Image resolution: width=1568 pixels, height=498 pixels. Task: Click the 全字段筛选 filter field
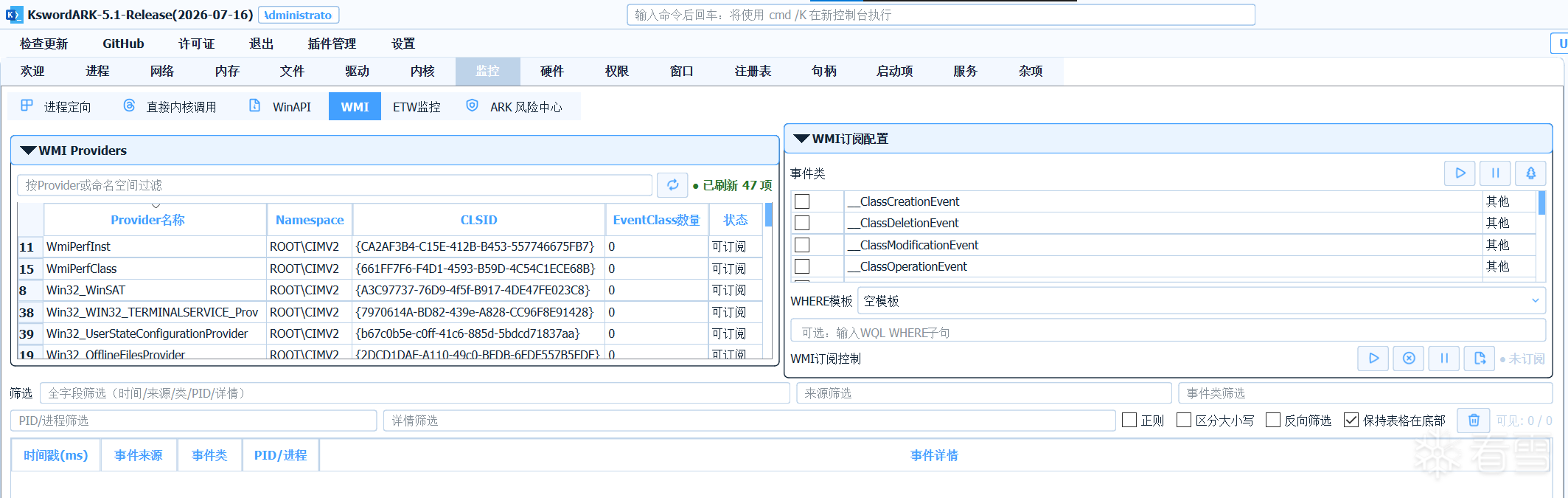(x=415, y=393)
